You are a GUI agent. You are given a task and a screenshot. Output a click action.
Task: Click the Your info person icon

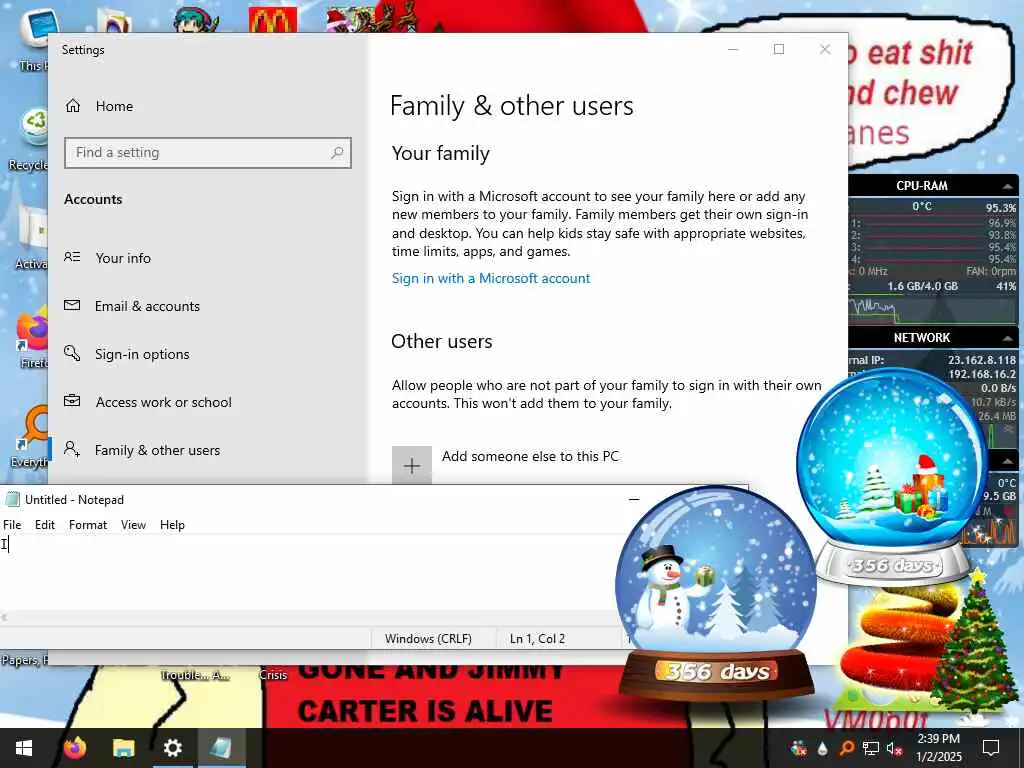[72, 257]
